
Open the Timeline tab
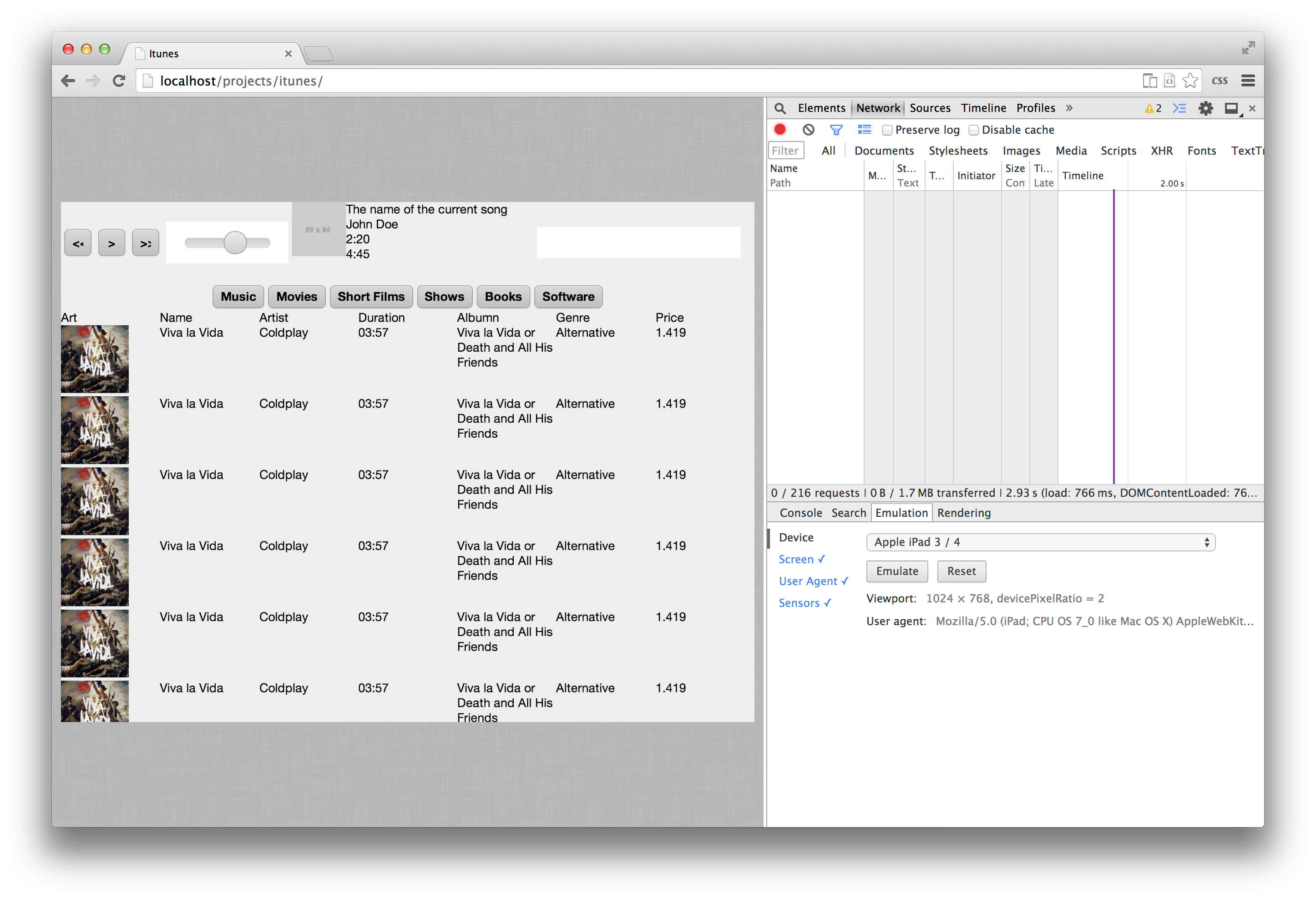[983, 108]
